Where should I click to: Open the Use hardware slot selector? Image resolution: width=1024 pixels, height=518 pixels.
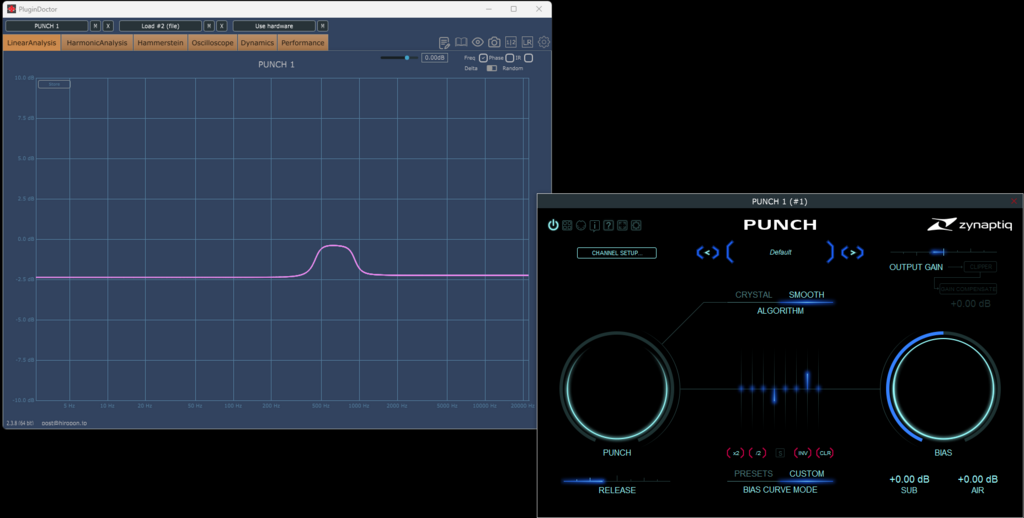[x=274, y=26]
